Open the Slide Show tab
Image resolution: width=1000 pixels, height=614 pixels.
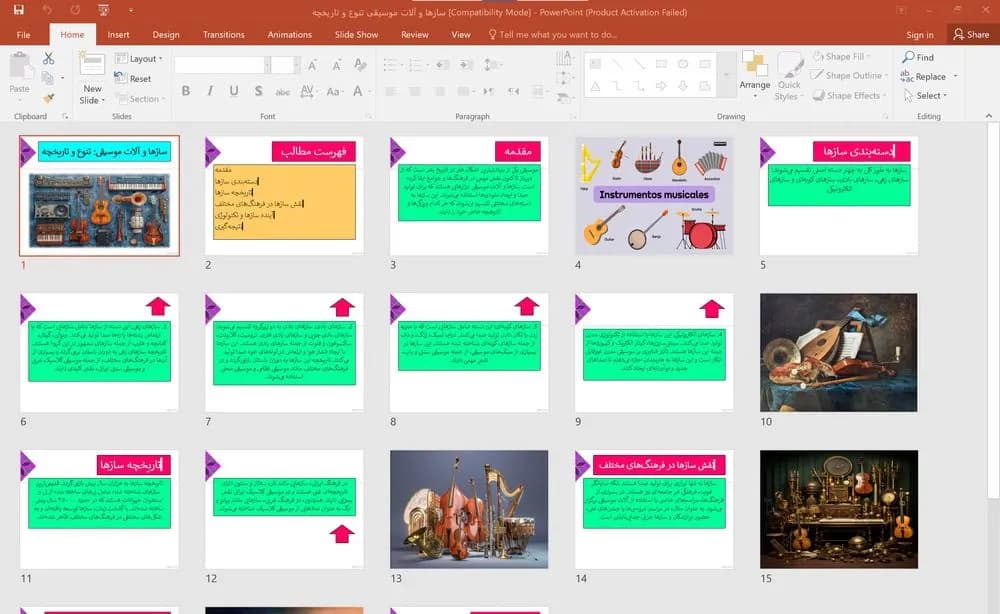pos(356,34)
